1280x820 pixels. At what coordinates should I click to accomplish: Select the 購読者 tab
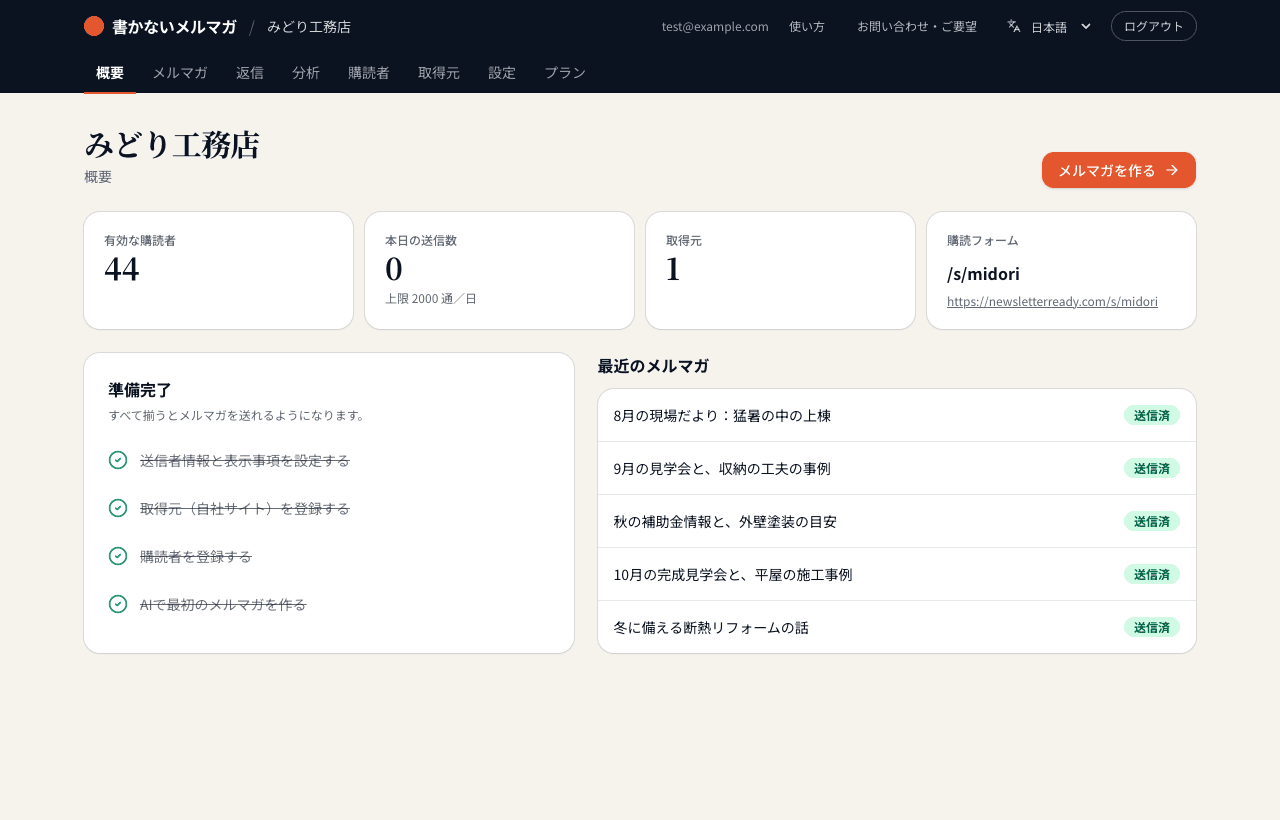369,73
